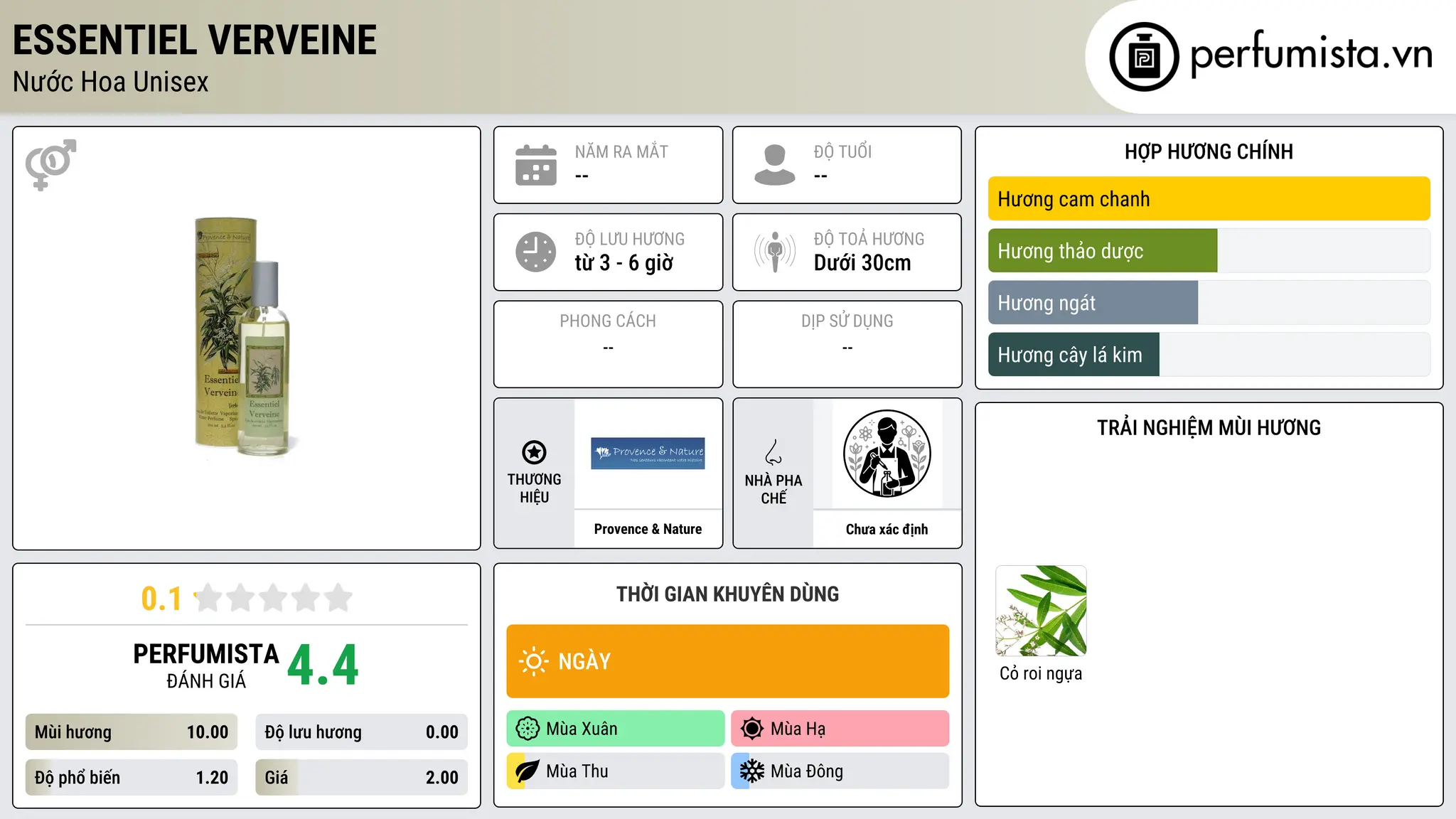This screenshot has height=819, width=1456.
Task: Open the Provence & Nature brand link
Action: (x=648, y=529)
